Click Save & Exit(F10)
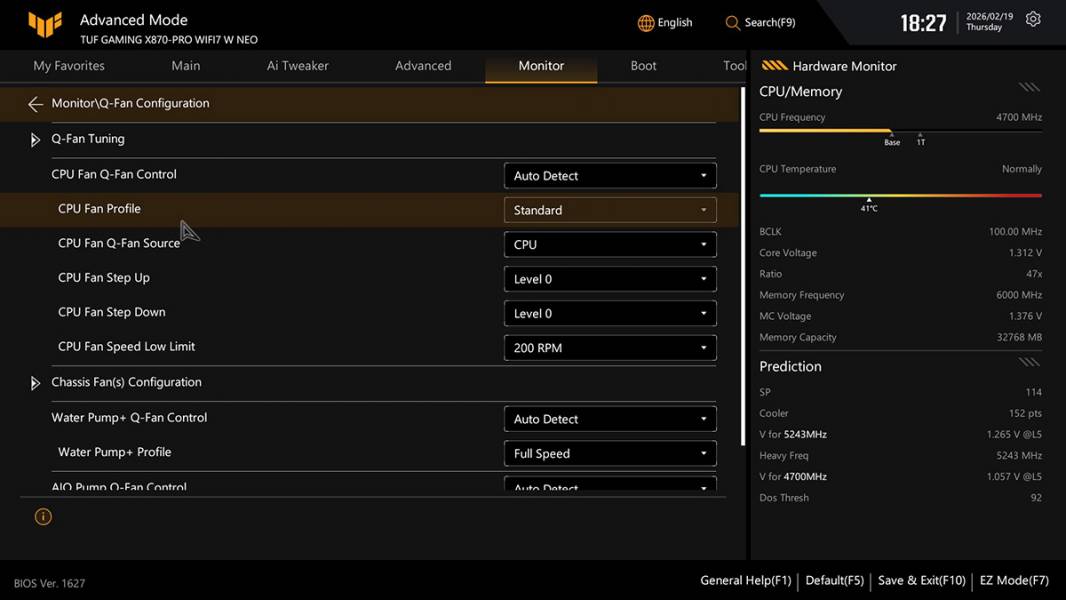The width and height of the screenshot is (1066, 600). [921, 581]
